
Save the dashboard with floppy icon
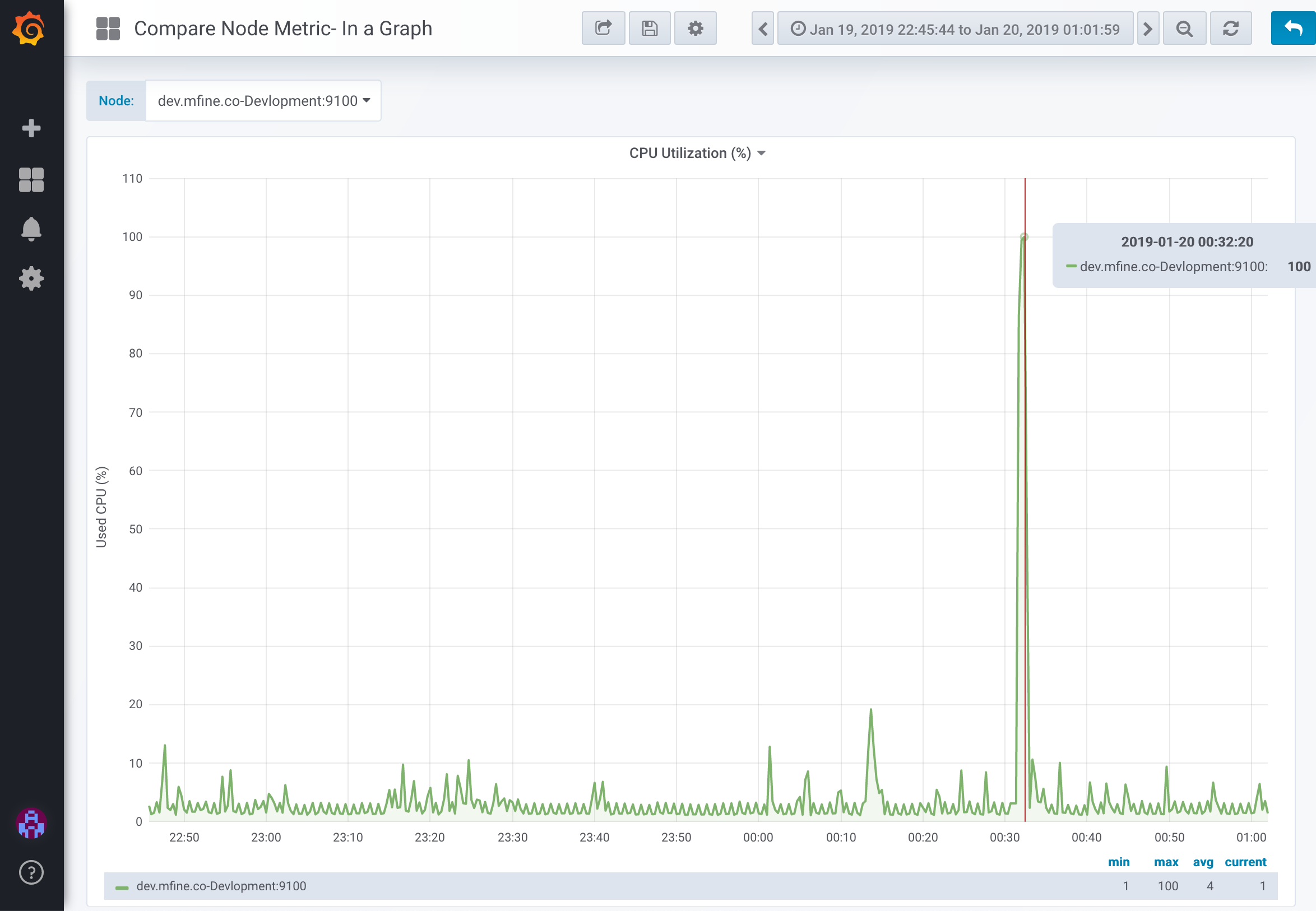click(649, 29)
